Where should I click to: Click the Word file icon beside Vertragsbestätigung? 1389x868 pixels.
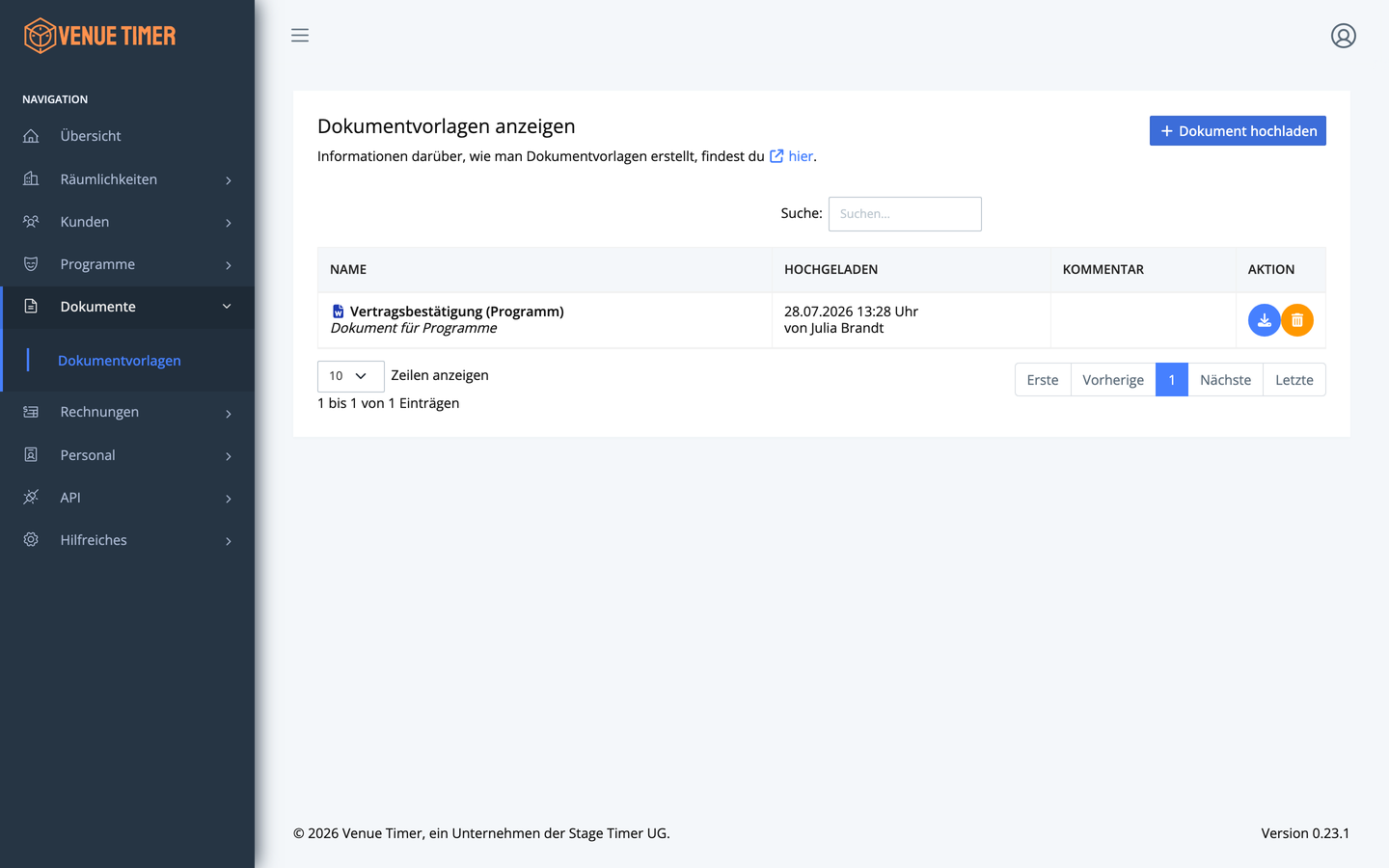[338, 312]
